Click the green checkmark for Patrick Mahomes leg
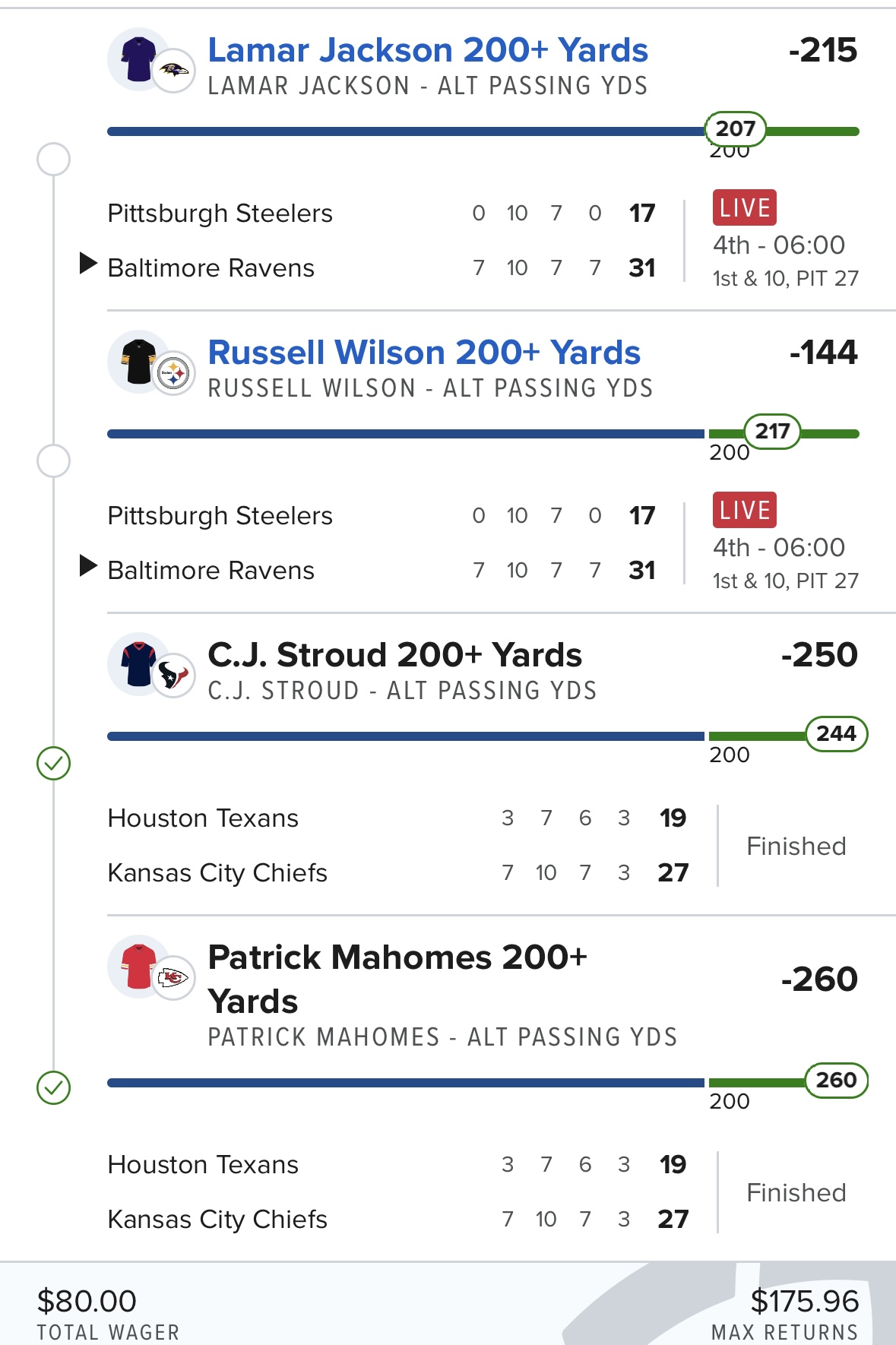This screenshot has width=896, height=1345. tap(53, 1087)
